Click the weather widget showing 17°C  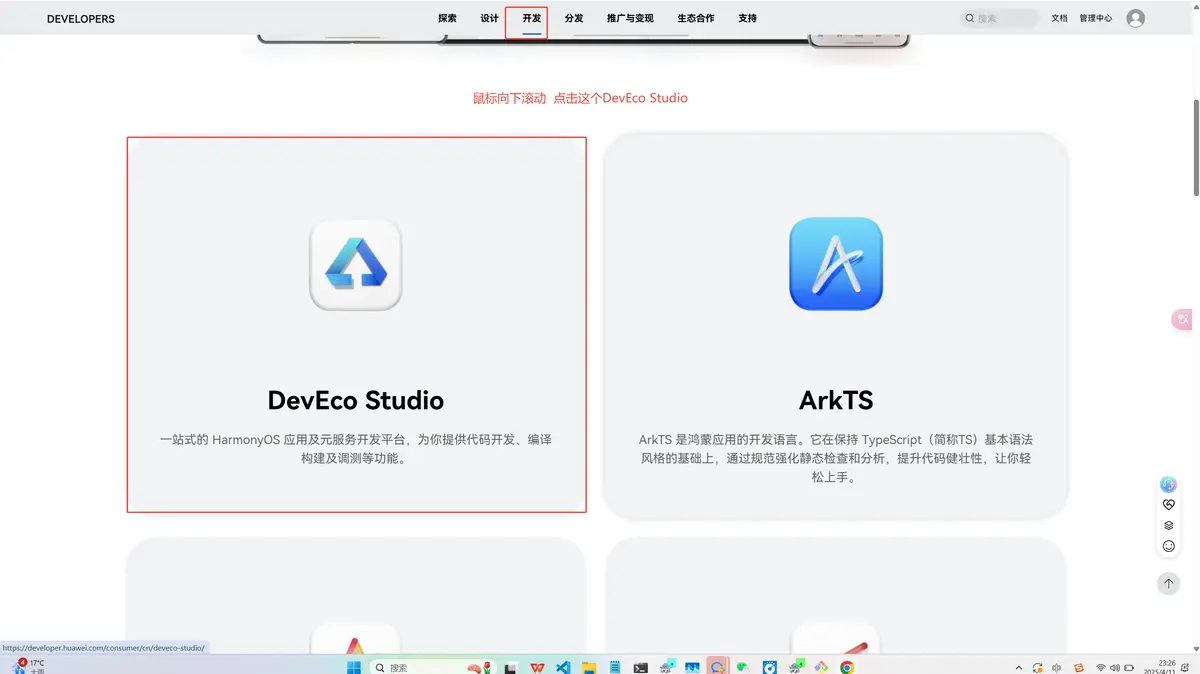(26, 666)
